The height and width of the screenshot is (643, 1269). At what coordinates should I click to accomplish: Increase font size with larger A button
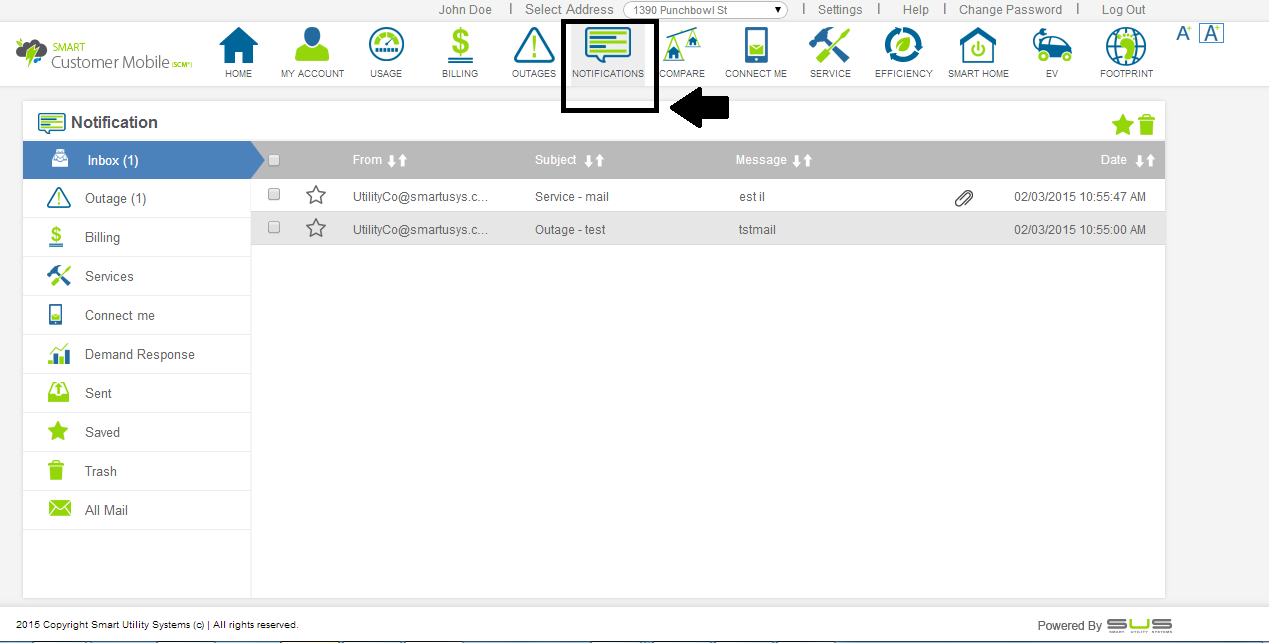(1211, 33)
